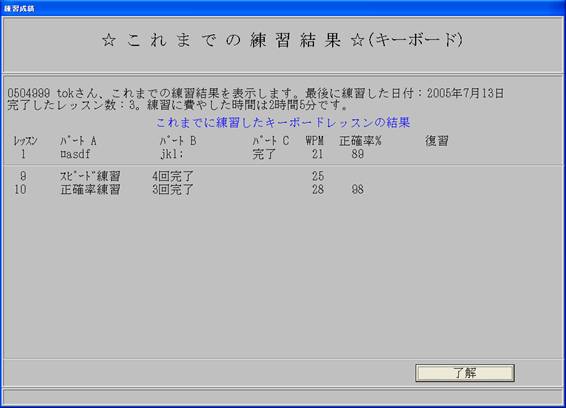Click the WPM column header
Screen dimensions: 566x408
coord(314,141)
